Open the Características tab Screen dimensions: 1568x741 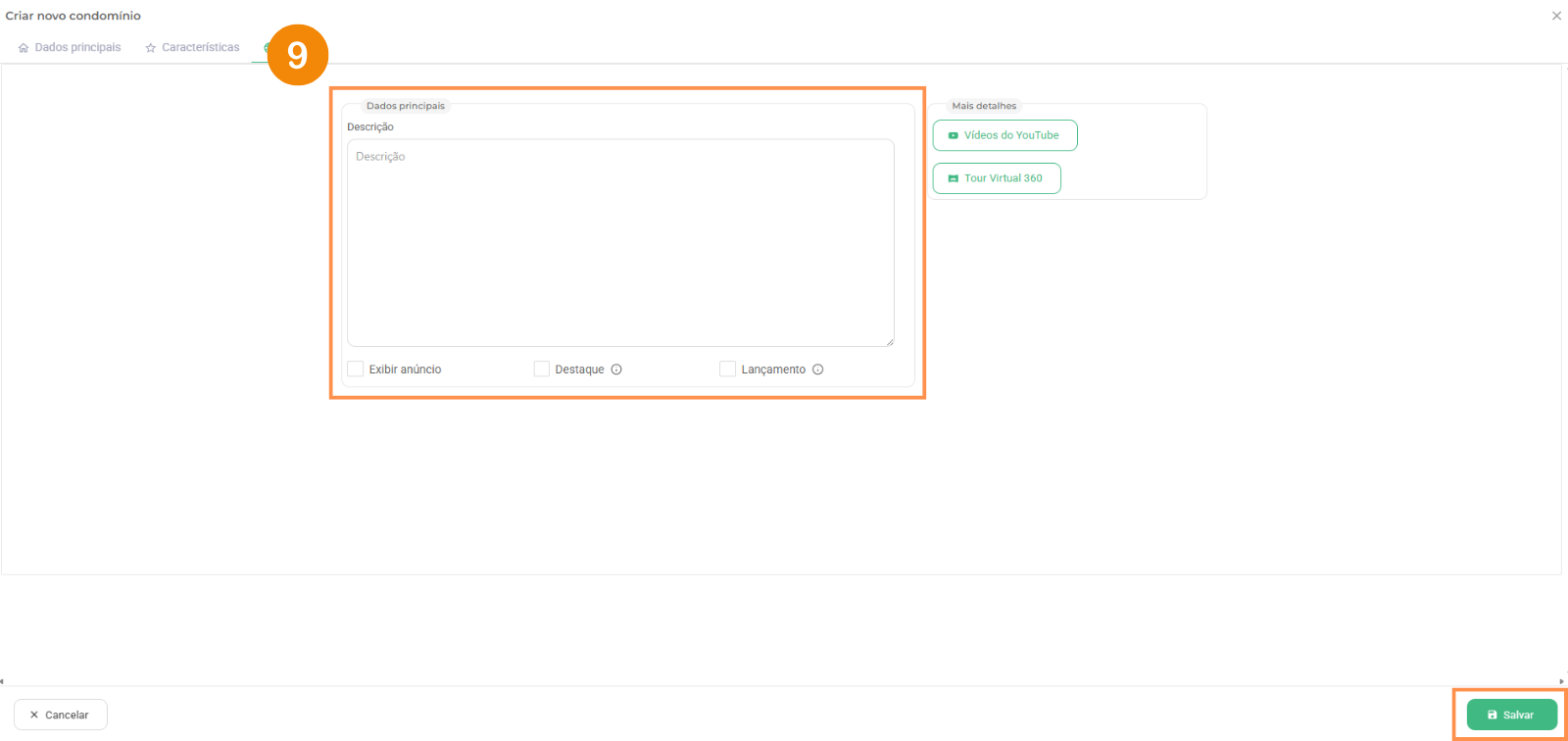click(x=200, y=47)
